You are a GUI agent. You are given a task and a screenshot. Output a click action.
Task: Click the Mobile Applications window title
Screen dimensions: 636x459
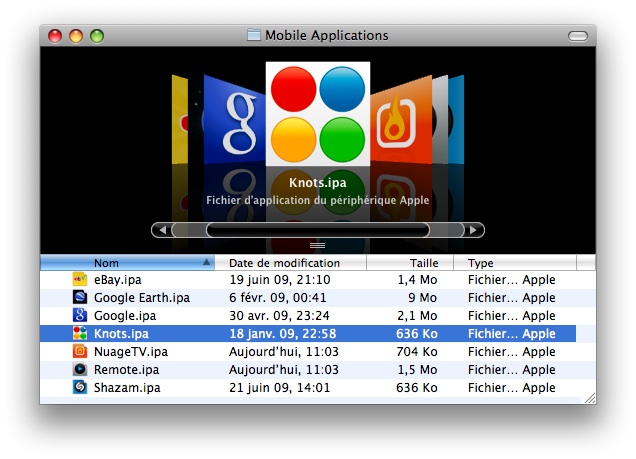pyautogui.click(x=327, y=35)
